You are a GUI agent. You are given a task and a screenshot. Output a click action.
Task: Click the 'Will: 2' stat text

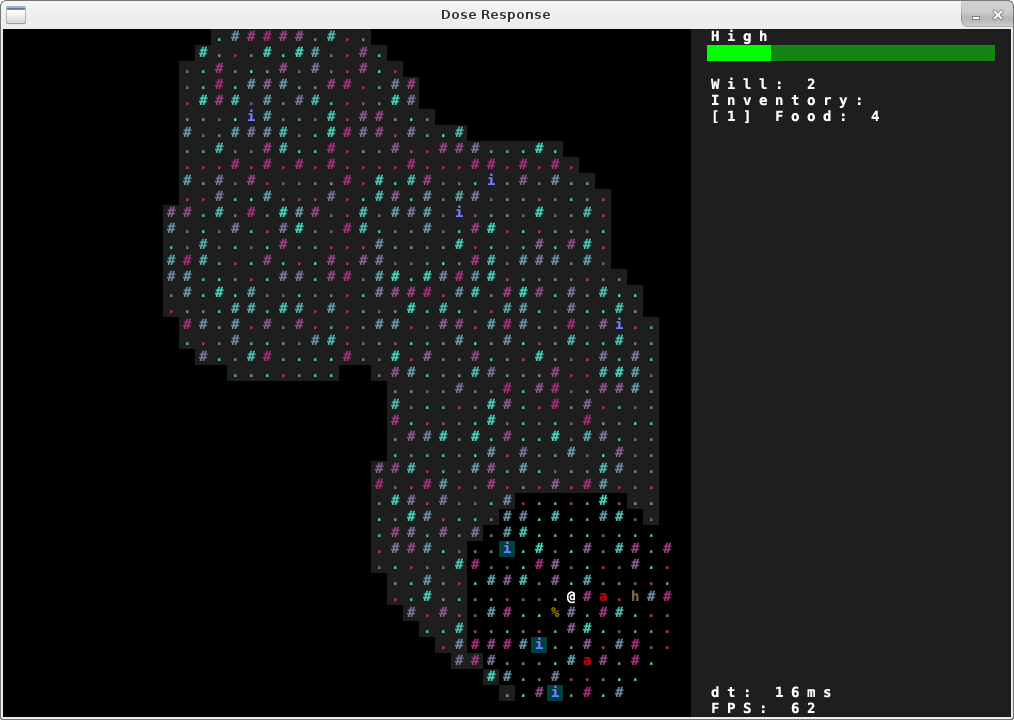pyautogui.click(x=764, y=84)
